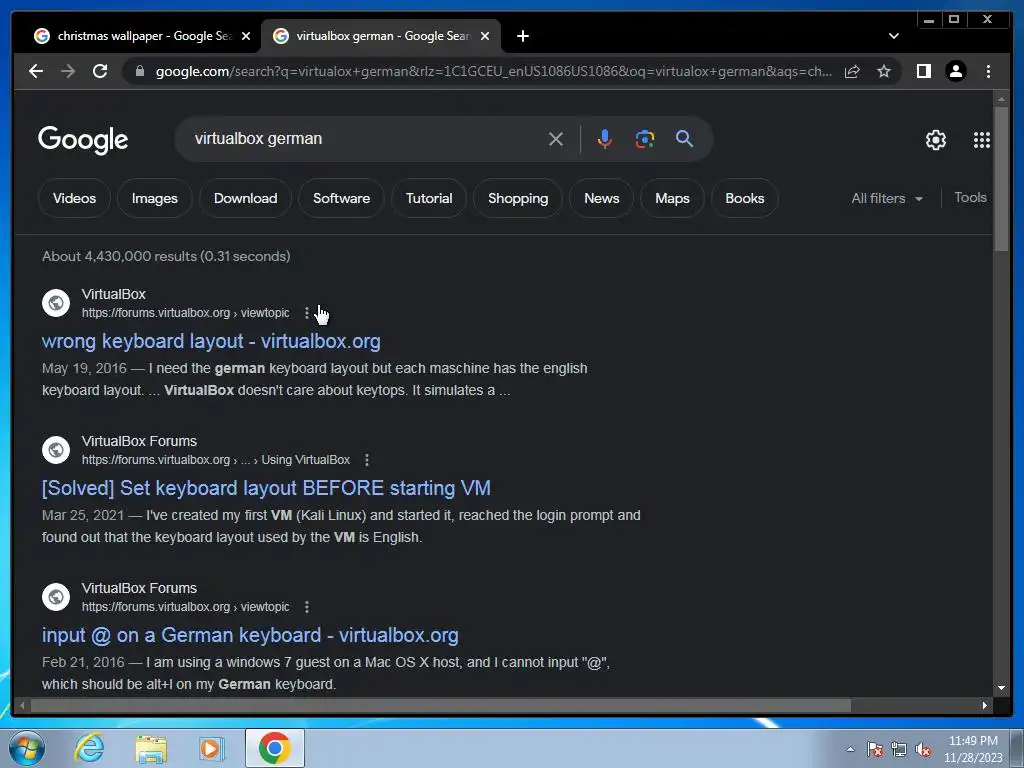Open '[Solved] Set keyboard layout BEFORE starting VM'
This screenshot has width=1024, height=768.
tap(266, 488)
